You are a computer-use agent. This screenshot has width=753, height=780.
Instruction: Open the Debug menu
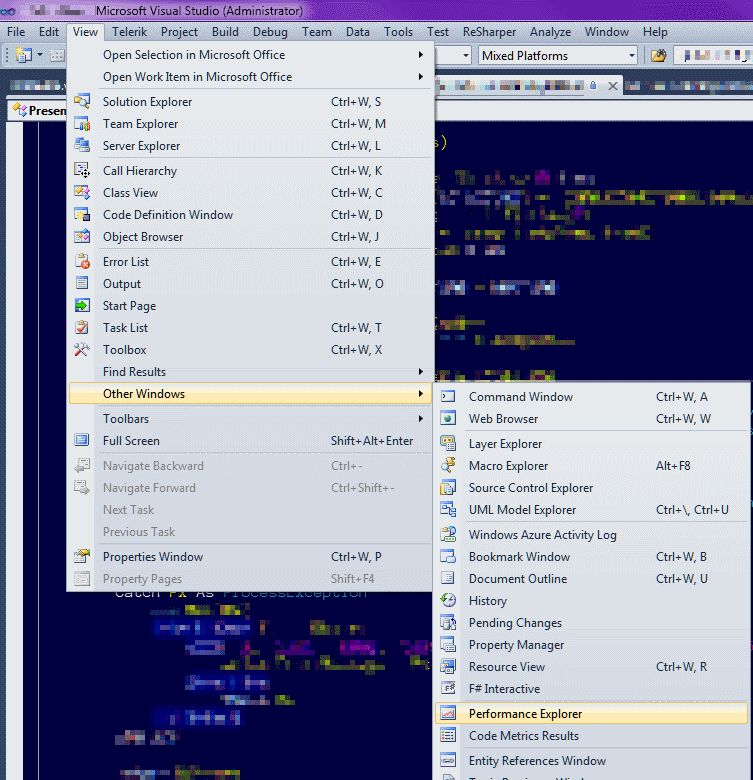pos(270,32)
